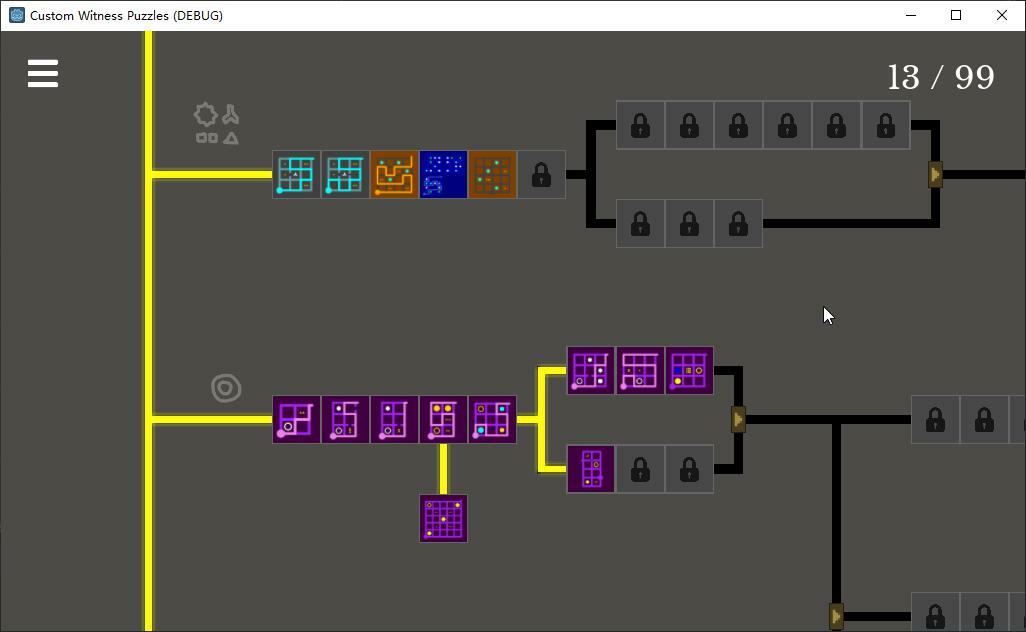Image resolution: width=1026 pixels, height=632 pixels.
Task: Click the last lock in the top six-lock row
Action: [x=886, y=125]
